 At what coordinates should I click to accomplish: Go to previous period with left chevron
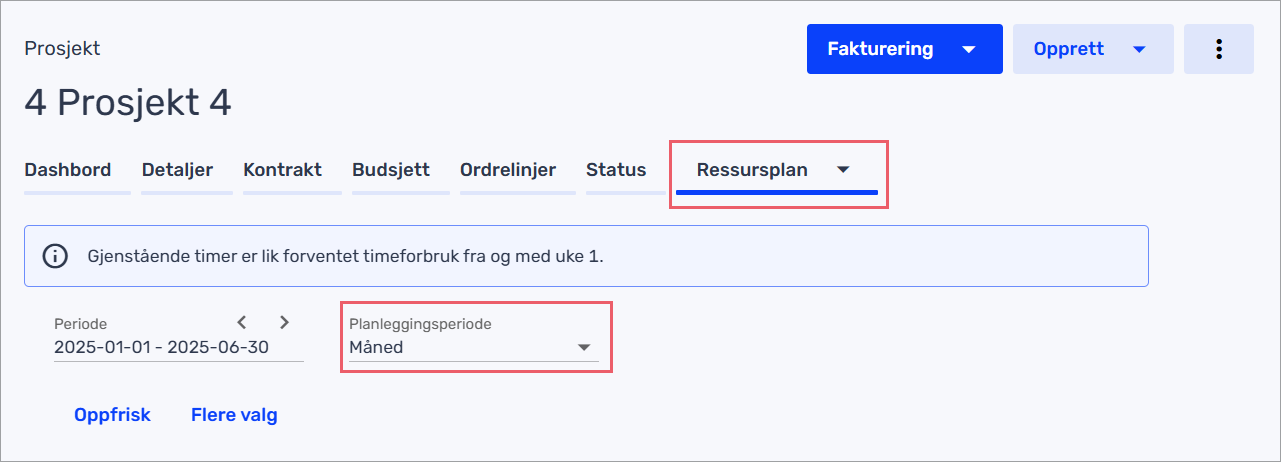[242, 322]
